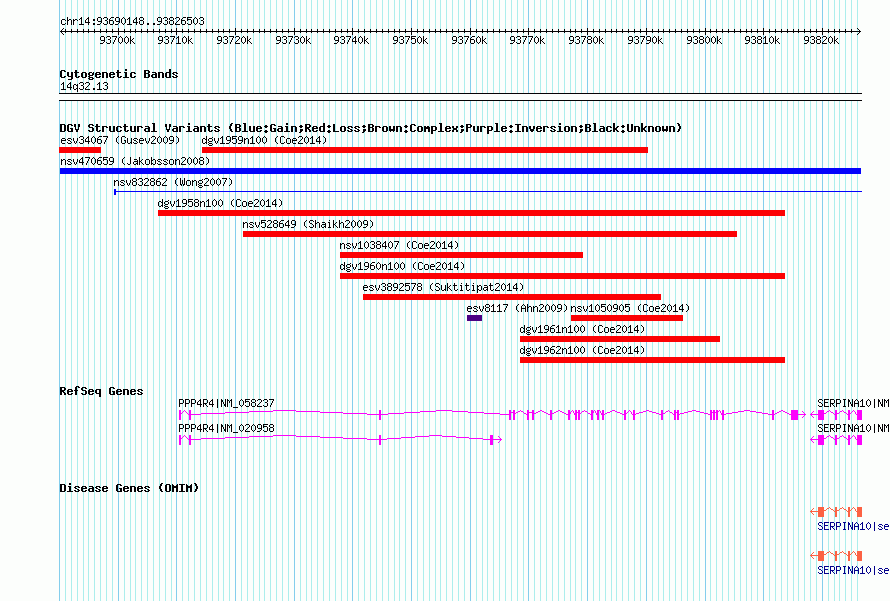Select the dgv1959n100 (Coe2014) variant label
Screen dimensions: 890x601
264,140
